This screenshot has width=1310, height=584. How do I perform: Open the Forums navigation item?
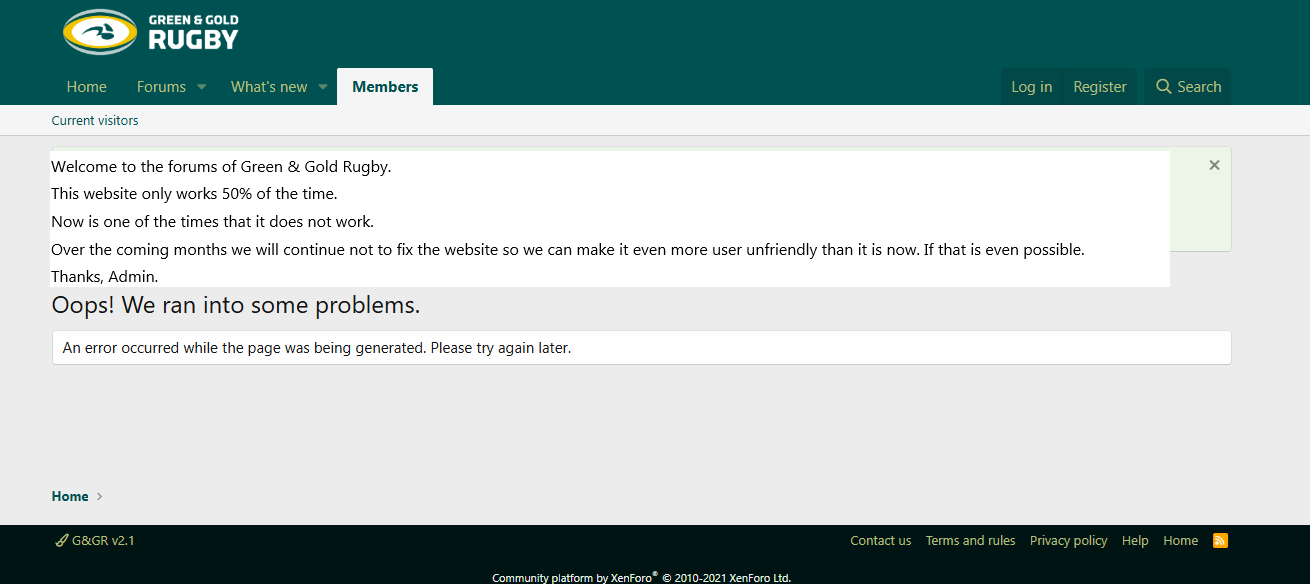161,87
